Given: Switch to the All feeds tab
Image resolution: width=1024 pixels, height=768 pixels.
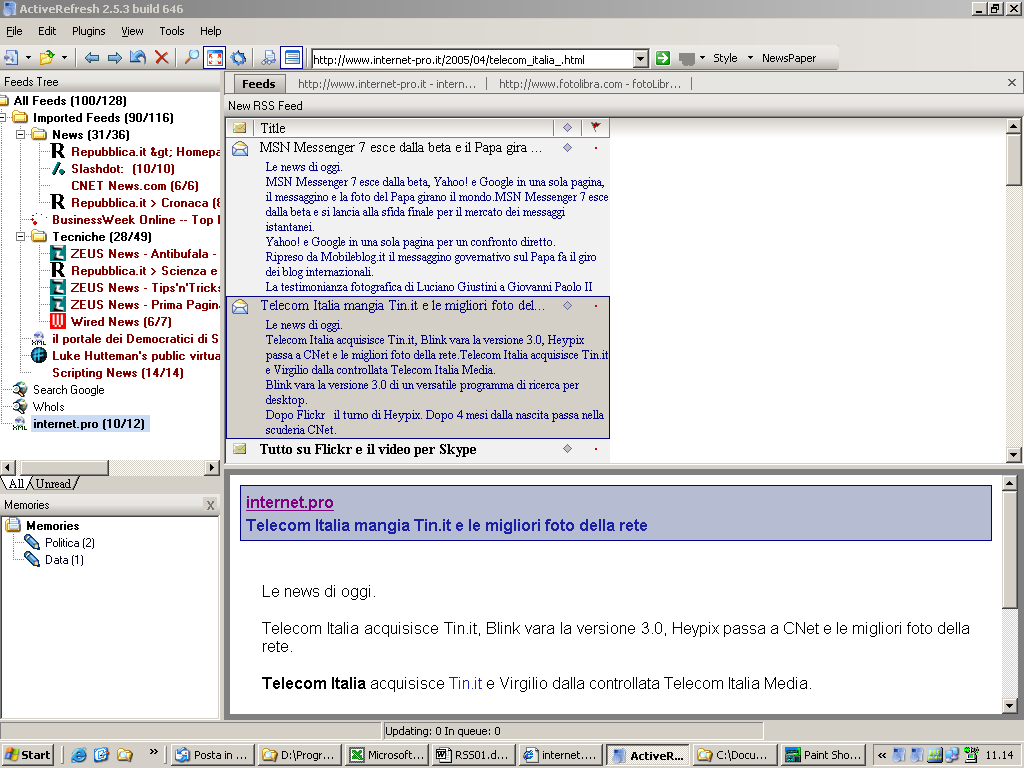Looking at the screenshot, I should (x=16, y=484).
